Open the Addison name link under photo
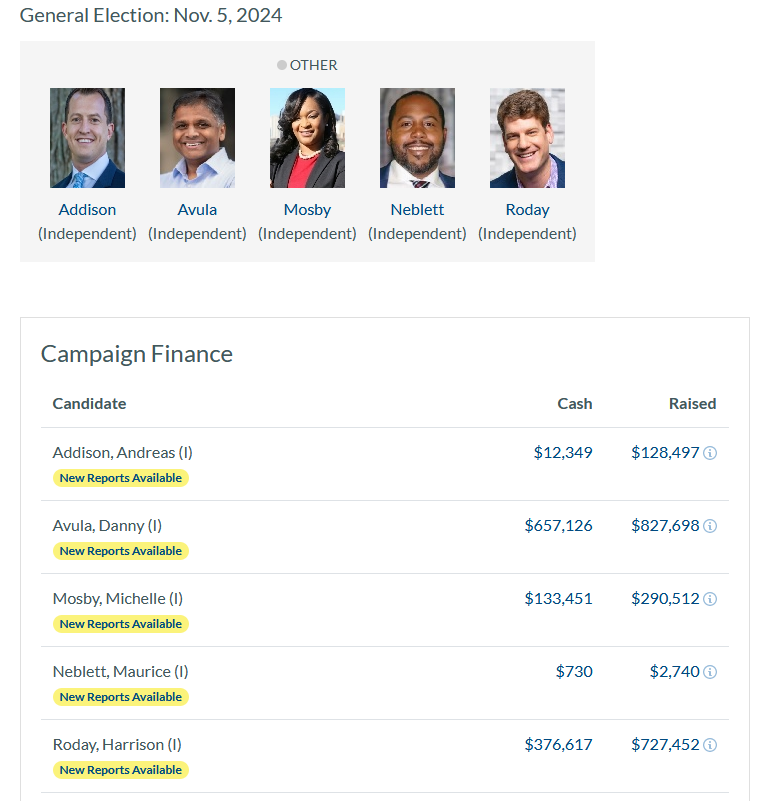This screenshot has height=801, width=773. pos(87,210)
